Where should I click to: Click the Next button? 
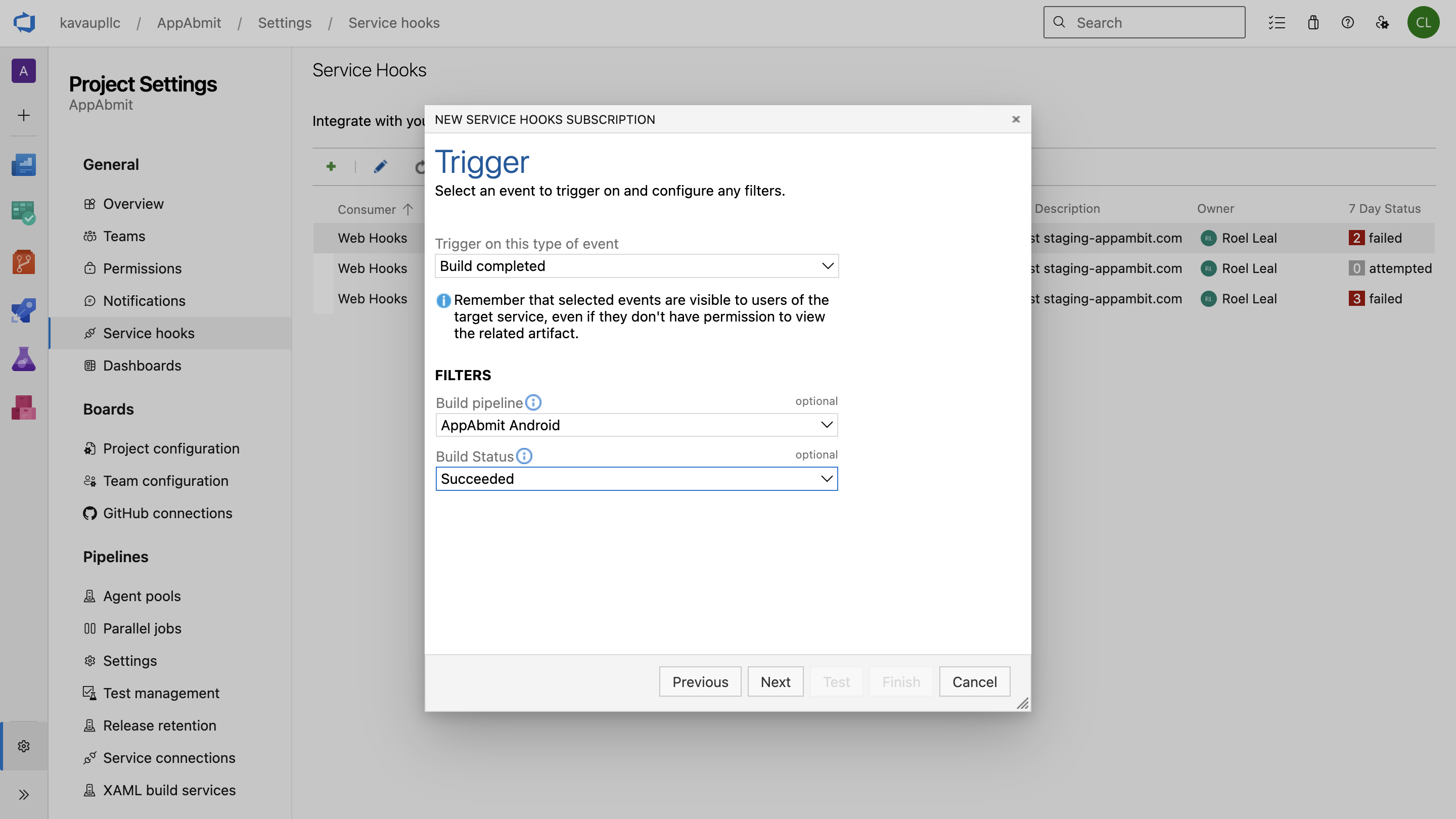(775, 681)
